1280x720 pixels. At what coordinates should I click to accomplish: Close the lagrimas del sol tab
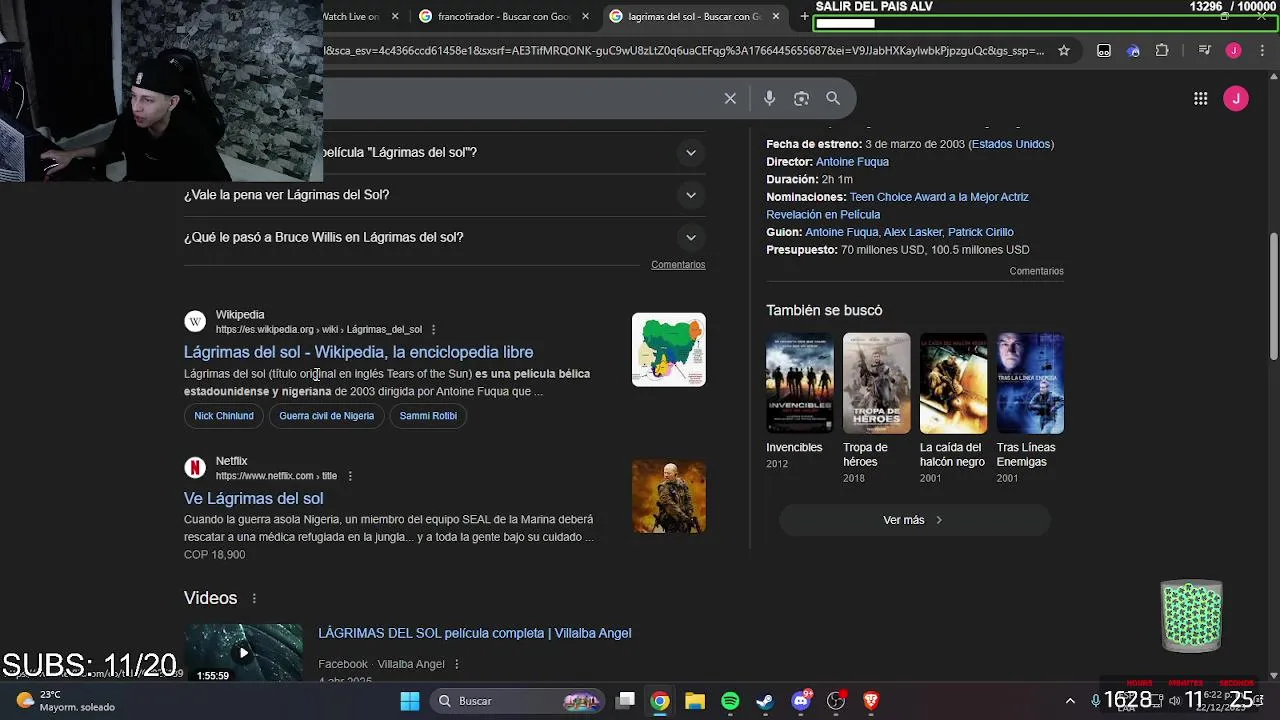click(x=775, y=16)
